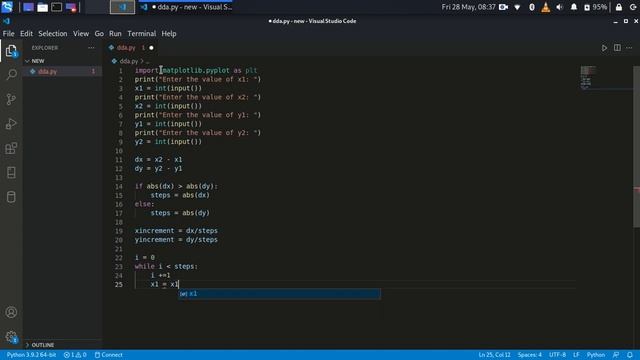Click the editor vertical scrollbar
The height and width of the screenshot is (360, 640).
click(x=636, y=147)
